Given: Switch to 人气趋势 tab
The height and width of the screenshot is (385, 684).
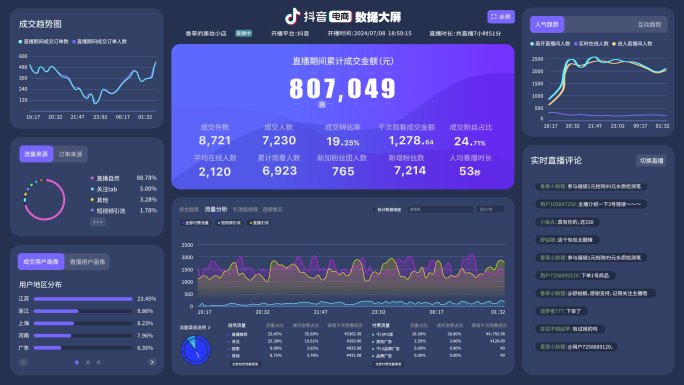Looking at the screenshot, I should 547,24.
